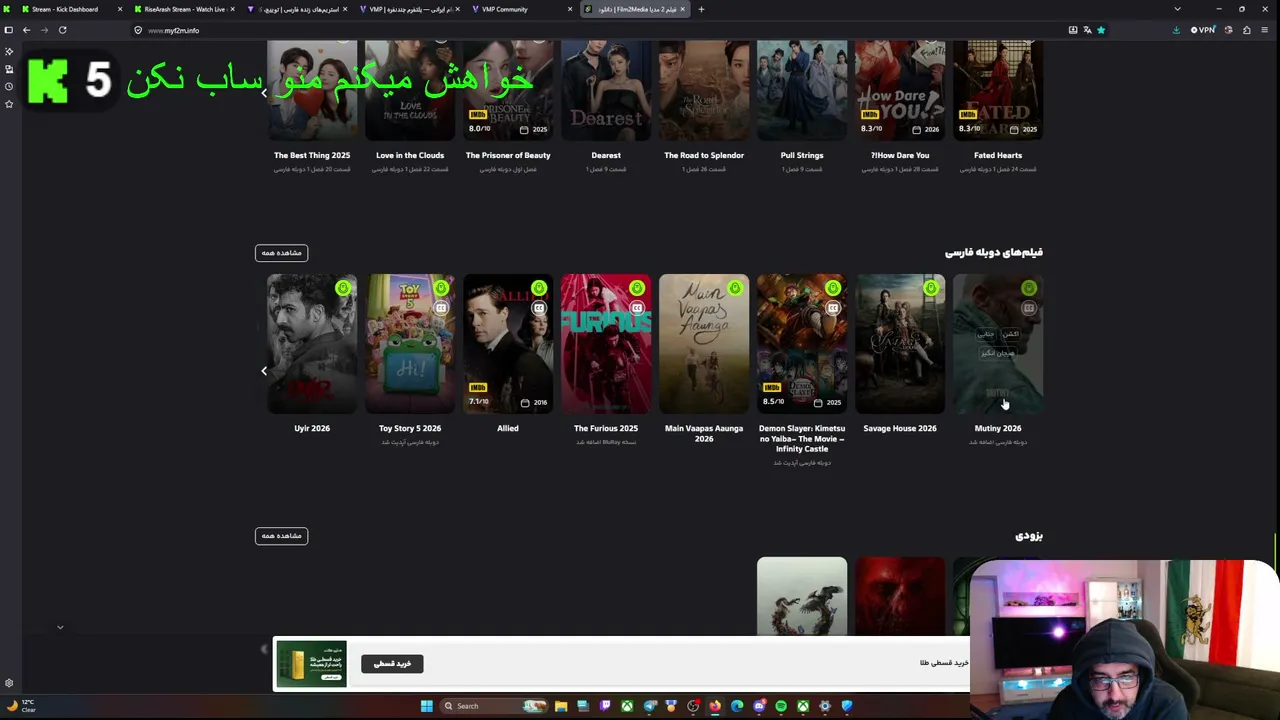Open Windows Settings gear in the taskbar
Viewport: 1280px width, 720px height.
(825, 706)
